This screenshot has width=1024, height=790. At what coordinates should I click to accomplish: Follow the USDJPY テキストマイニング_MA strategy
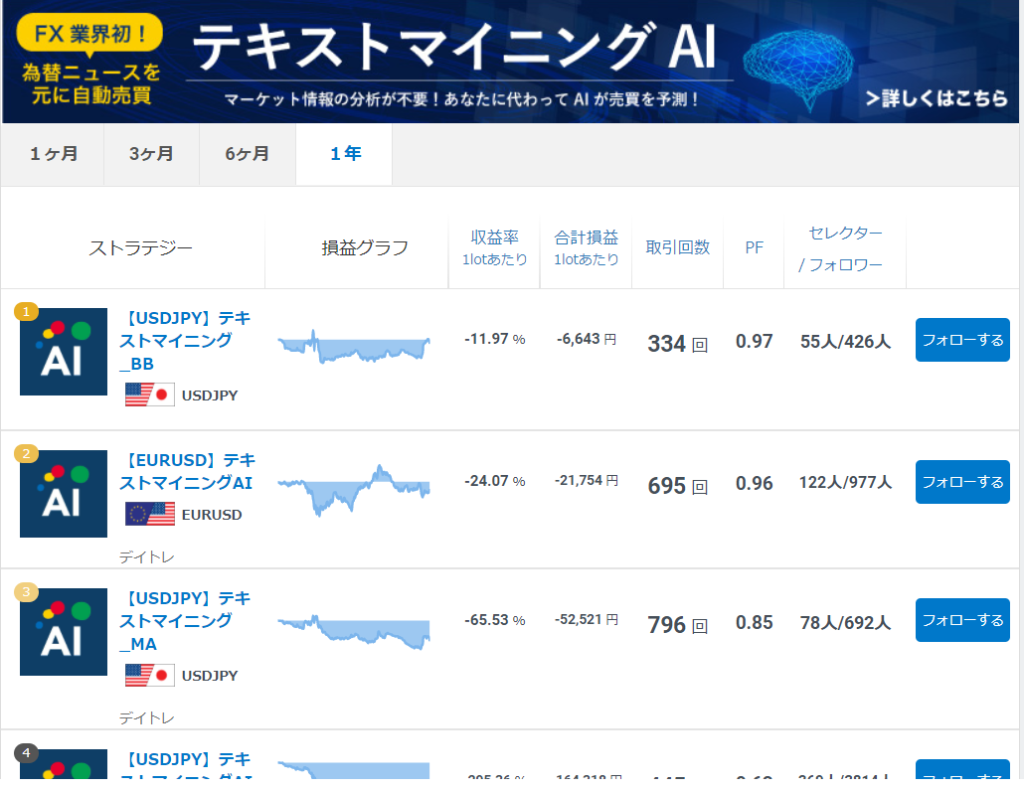[962, 620]
